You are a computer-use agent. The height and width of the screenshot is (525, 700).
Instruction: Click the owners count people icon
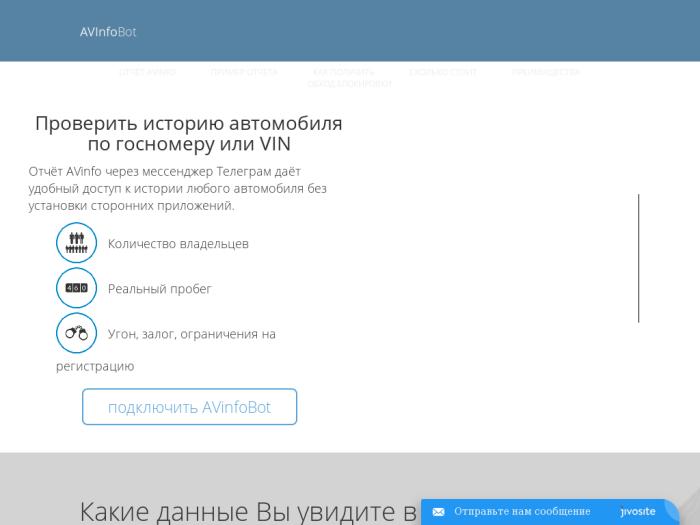76,243
